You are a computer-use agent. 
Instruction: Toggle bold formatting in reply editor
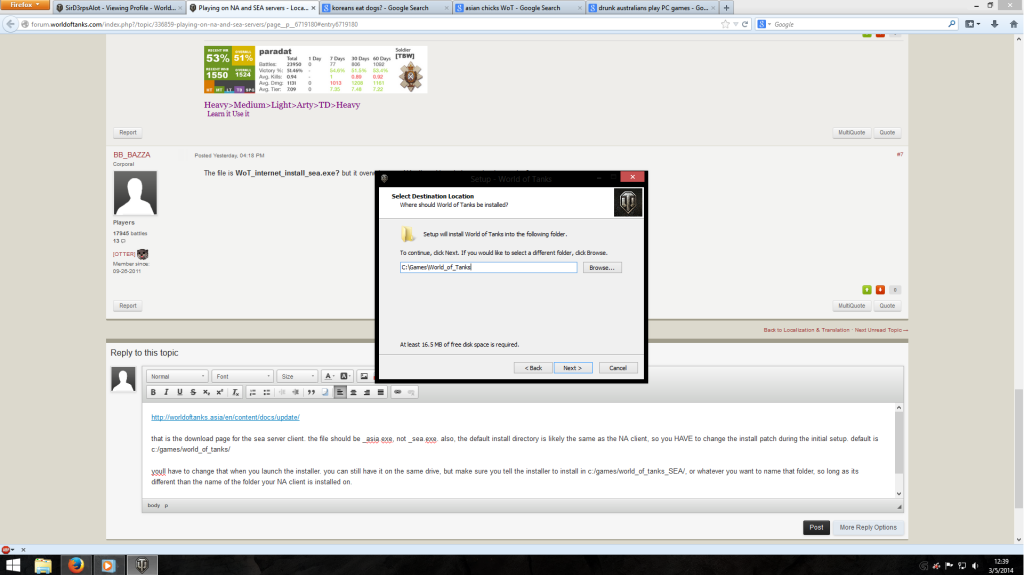coord(153,392)
